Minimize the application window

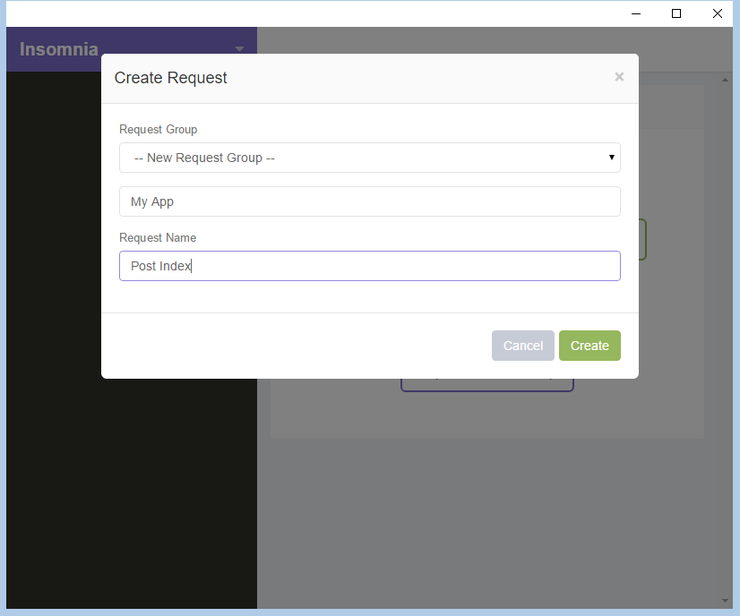coord(636,13)
